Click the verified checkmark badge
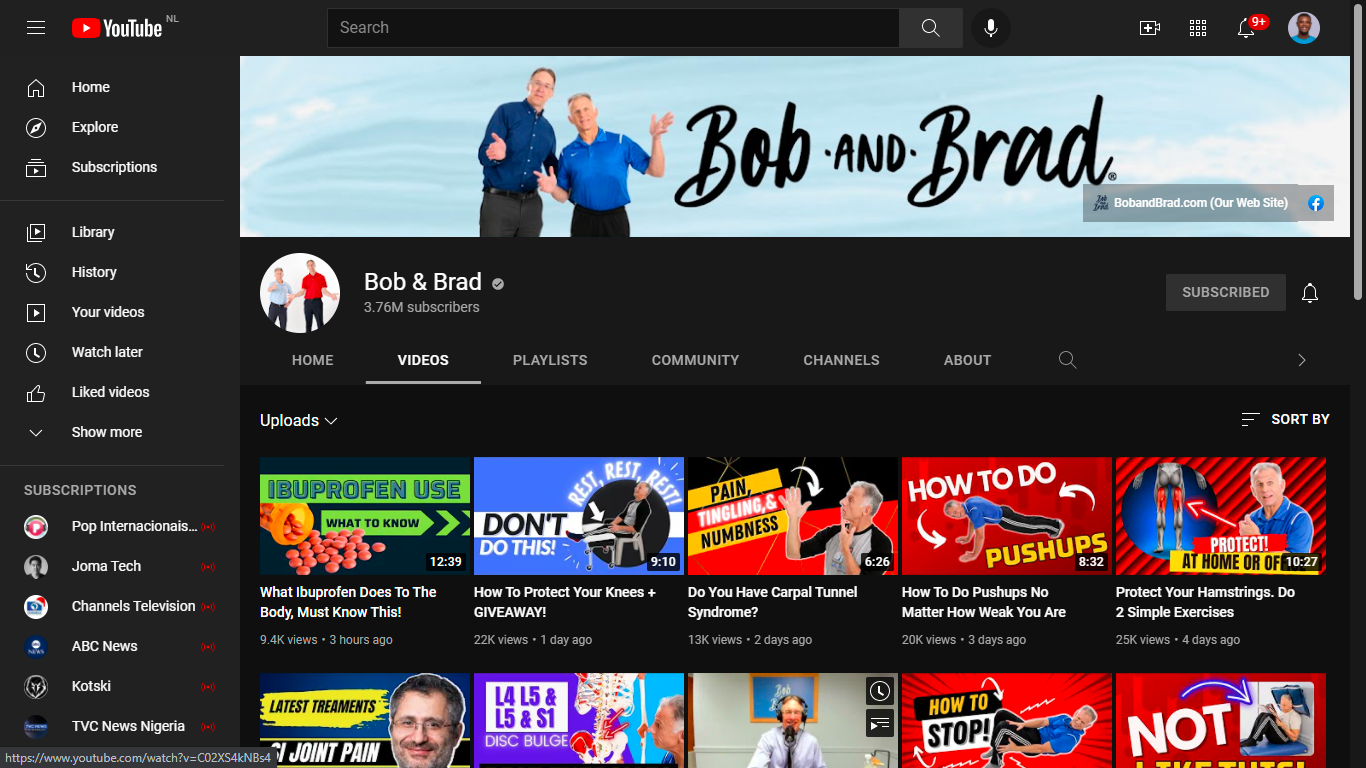The image size is (1366, 768). click(x=498, y=284)
